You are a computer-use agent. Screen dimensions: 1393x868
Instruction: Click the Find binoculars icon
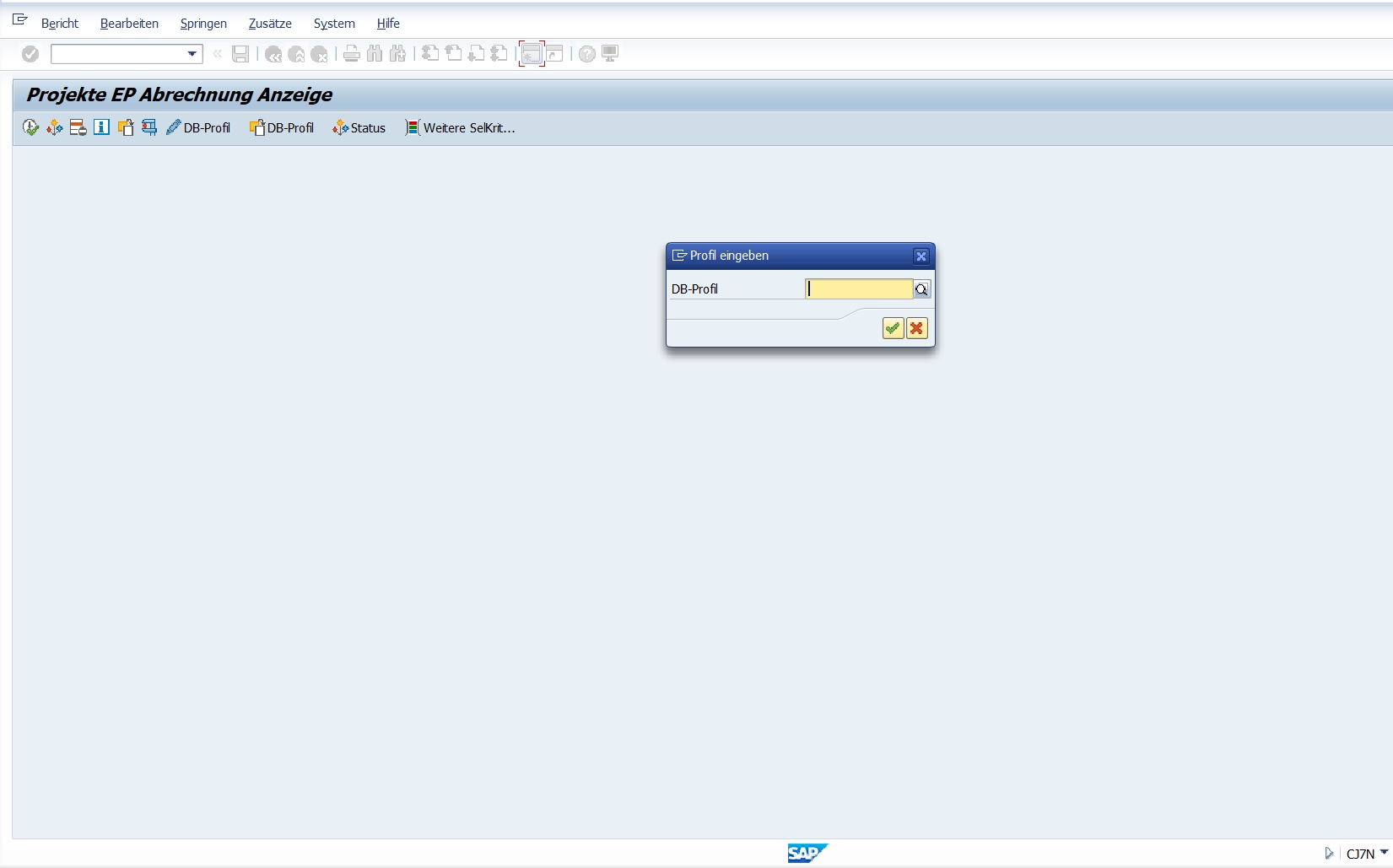(x=375, y=54)
